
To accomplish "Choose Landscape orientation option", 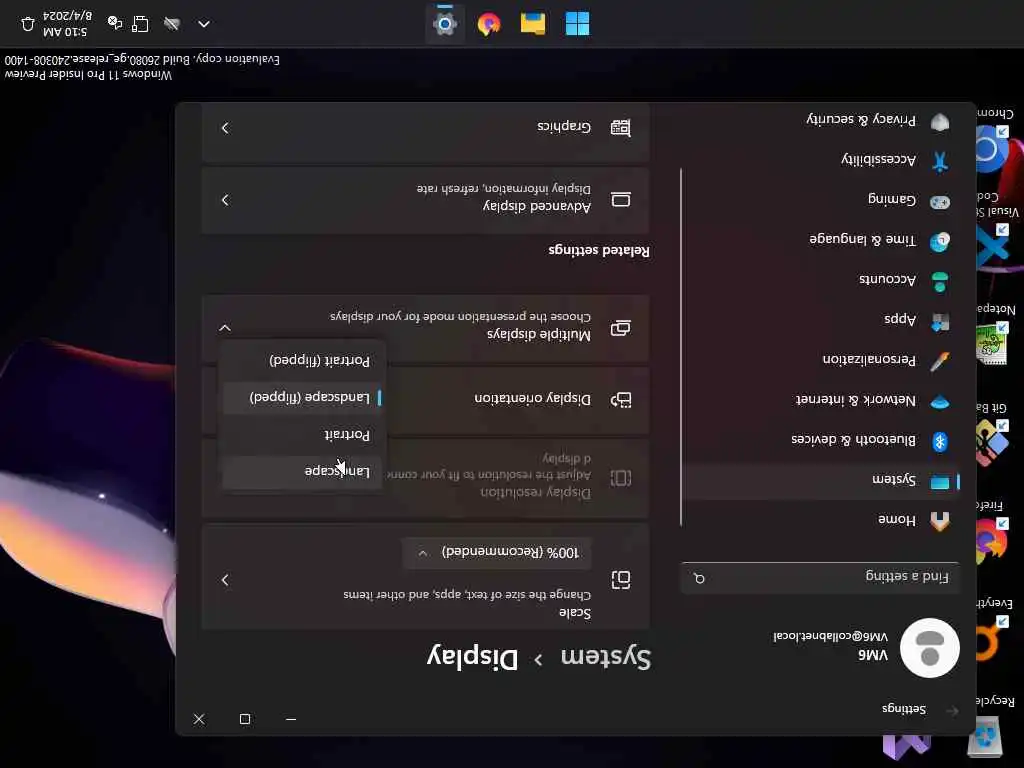I will point(302,471).
